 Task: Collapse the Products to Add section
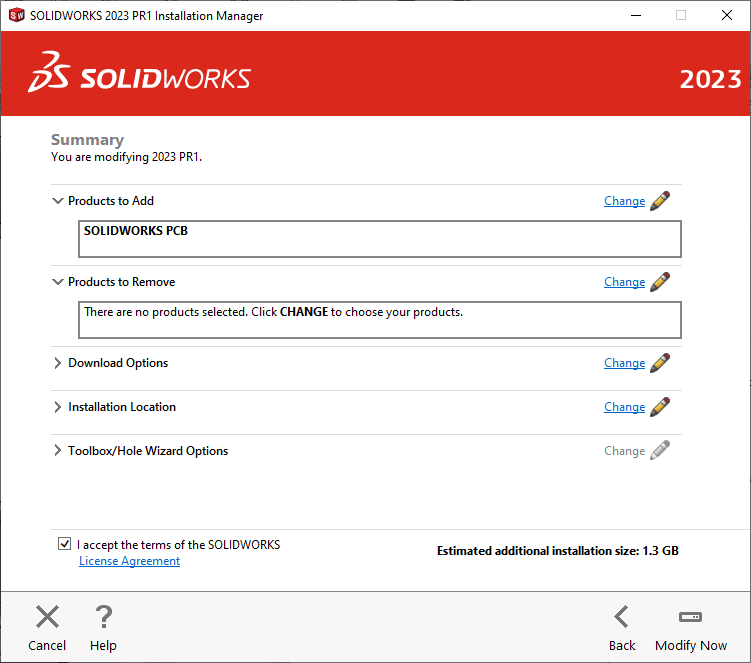click(x=57, y=201)
